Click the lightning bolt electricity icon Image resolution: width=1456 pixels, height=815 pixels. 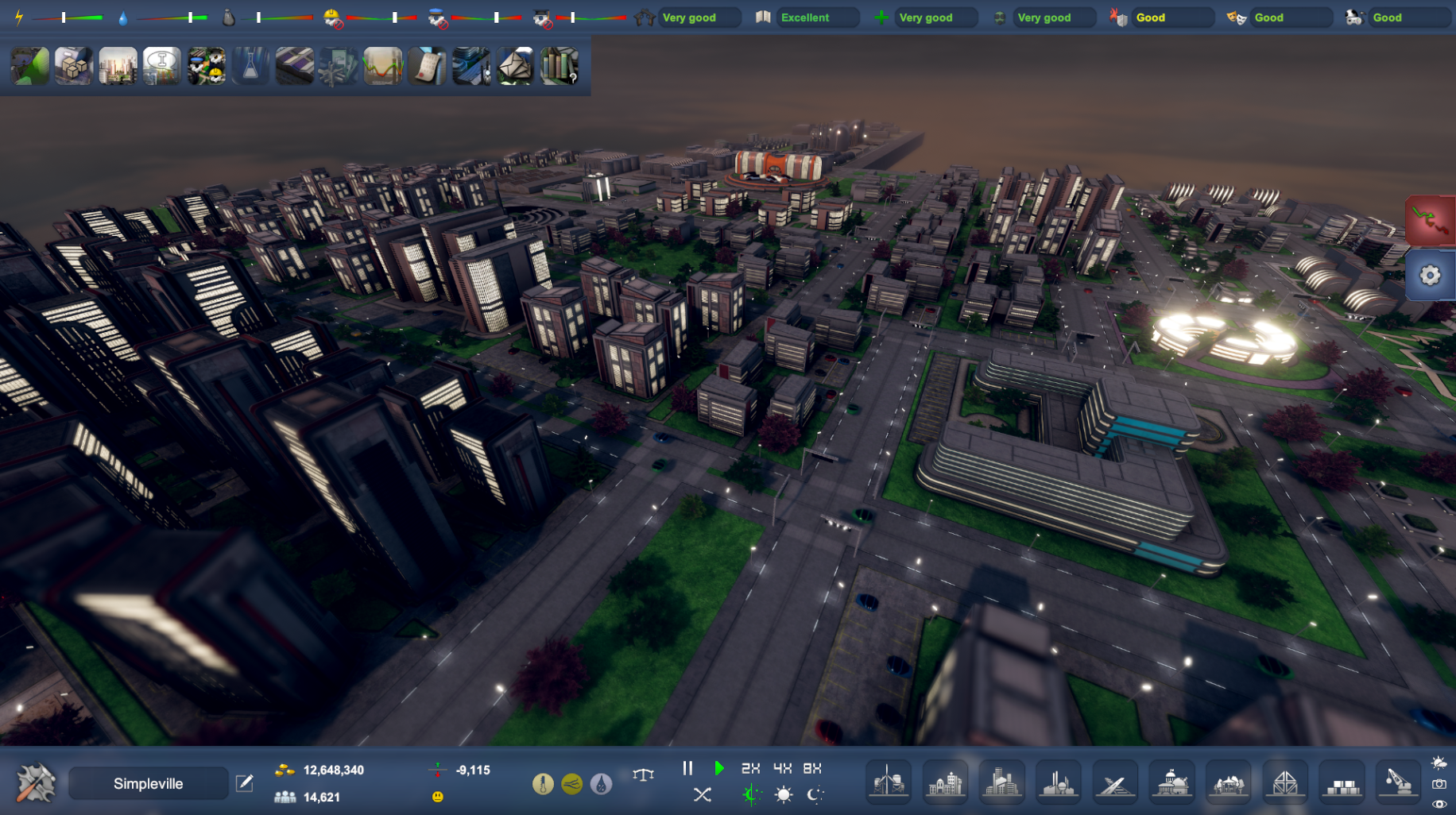[19, 17]
